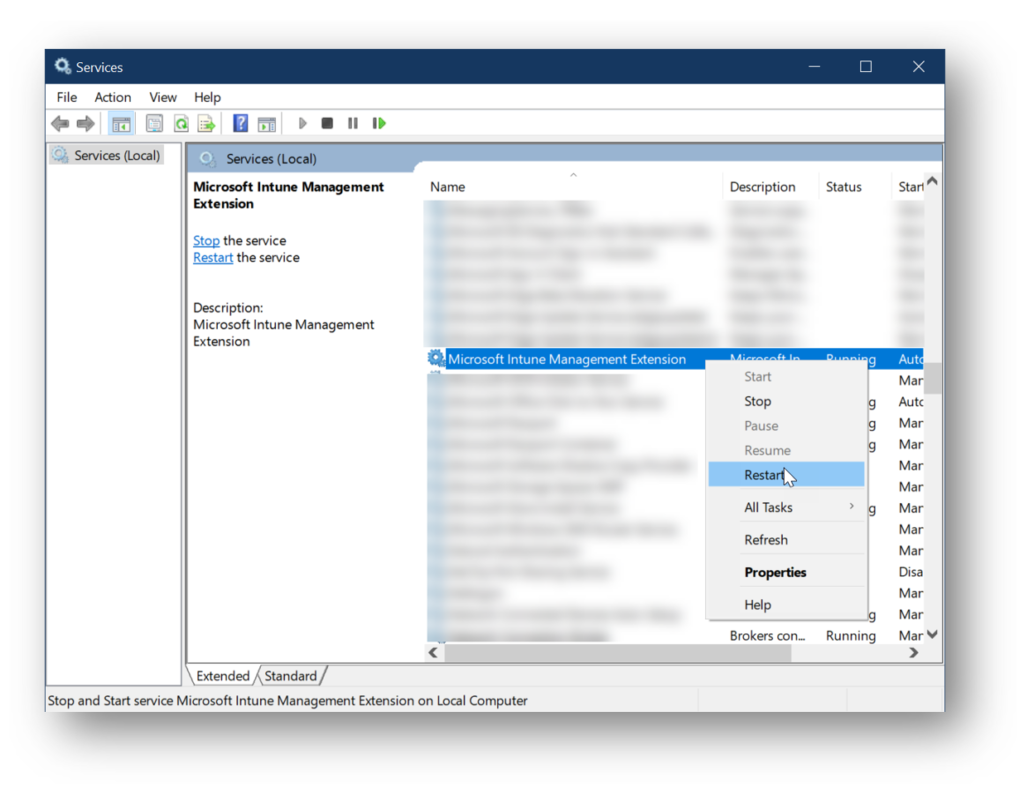Close the Services window

click(x=918, y=67)
